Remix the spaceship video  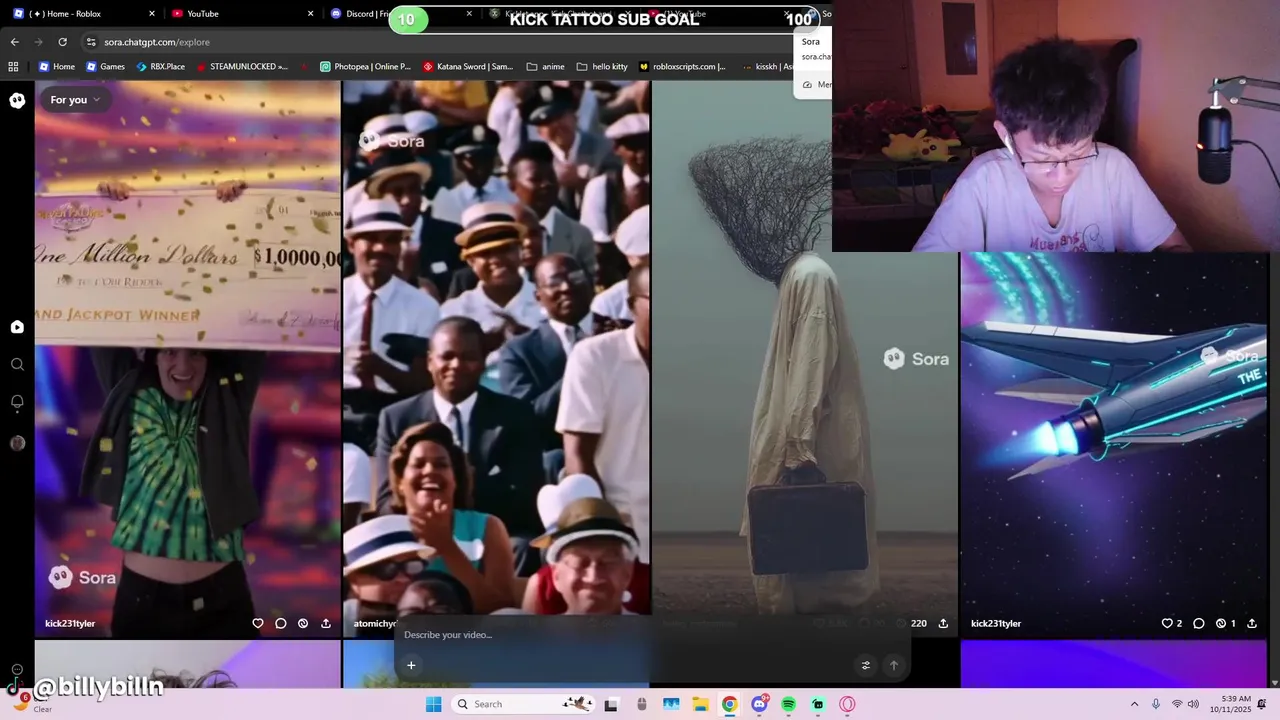1221,623
